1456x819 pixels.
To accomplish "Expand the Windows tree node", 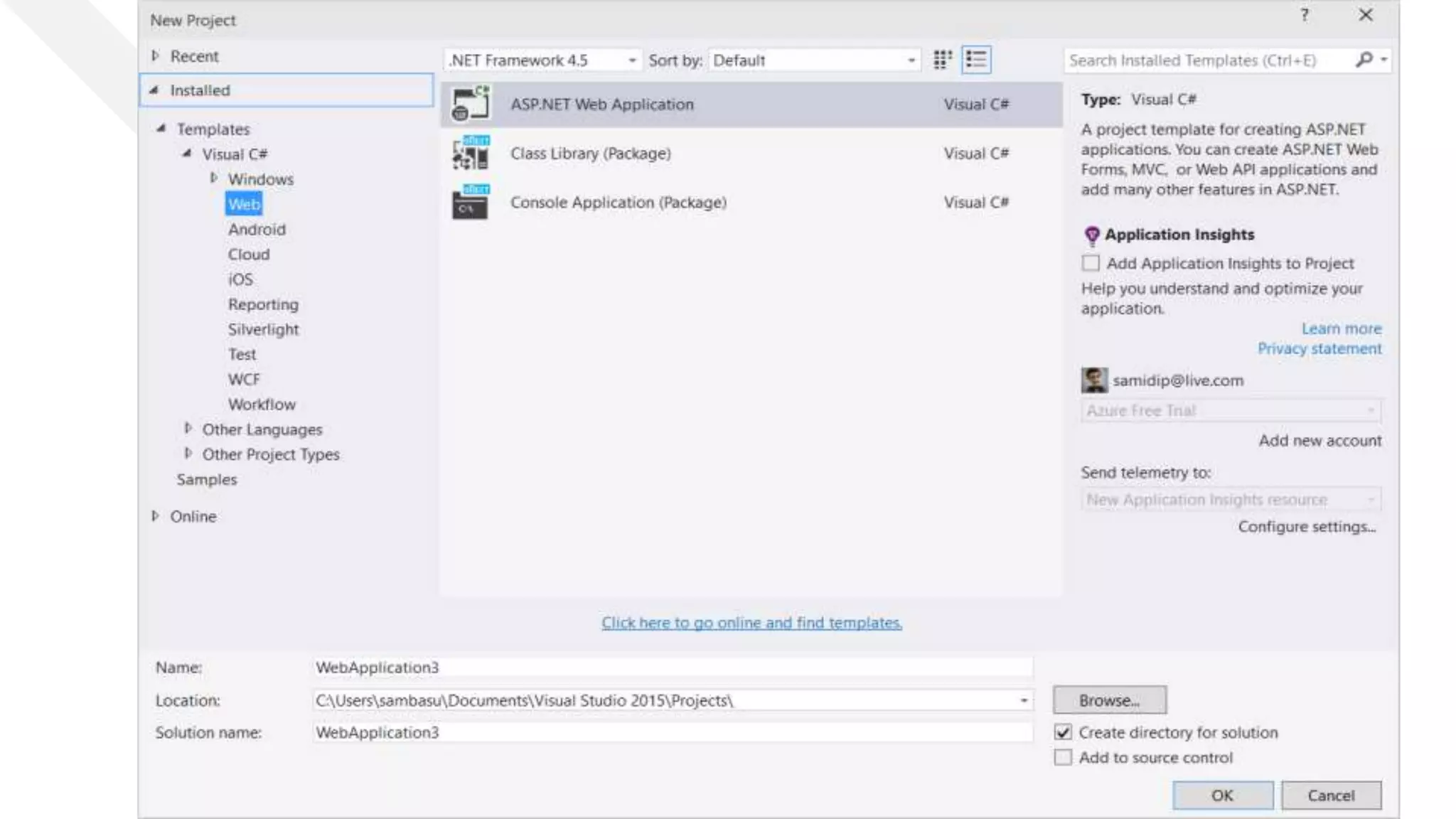I will (x=213, y=178).
